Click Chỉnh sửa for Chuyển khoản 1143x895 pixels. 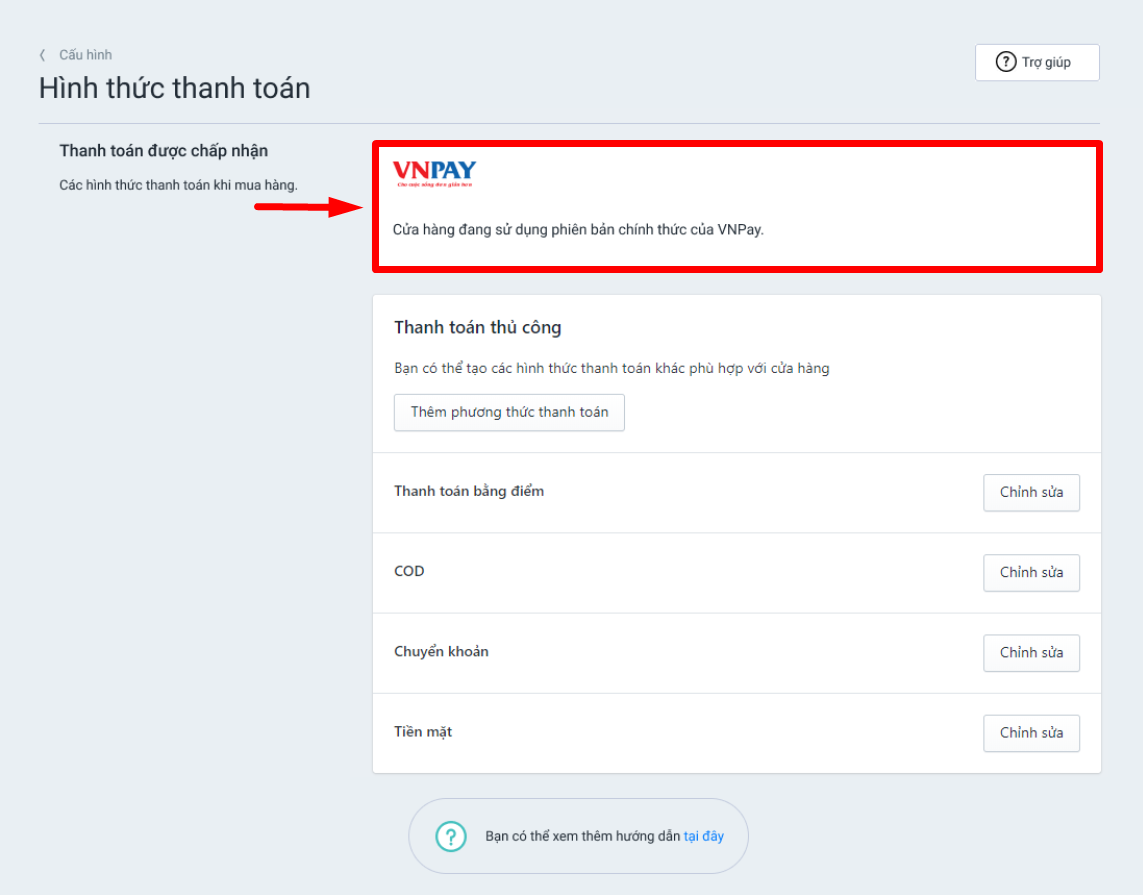coord(1031,652)
